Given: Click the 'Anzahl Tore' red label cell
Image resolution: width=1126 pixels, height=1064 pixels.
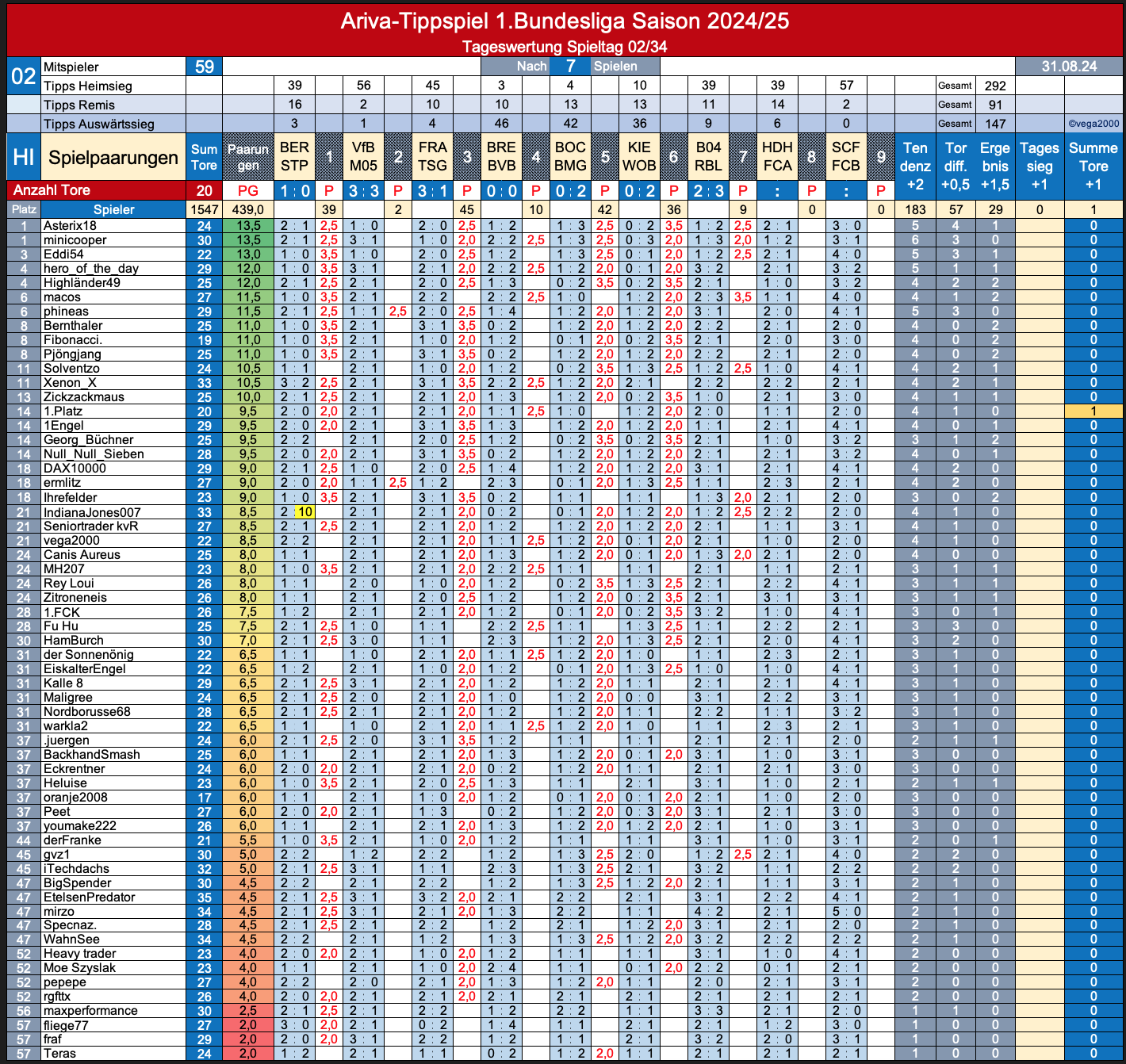Looking at the screenshot, I should (x=96, y=190).
